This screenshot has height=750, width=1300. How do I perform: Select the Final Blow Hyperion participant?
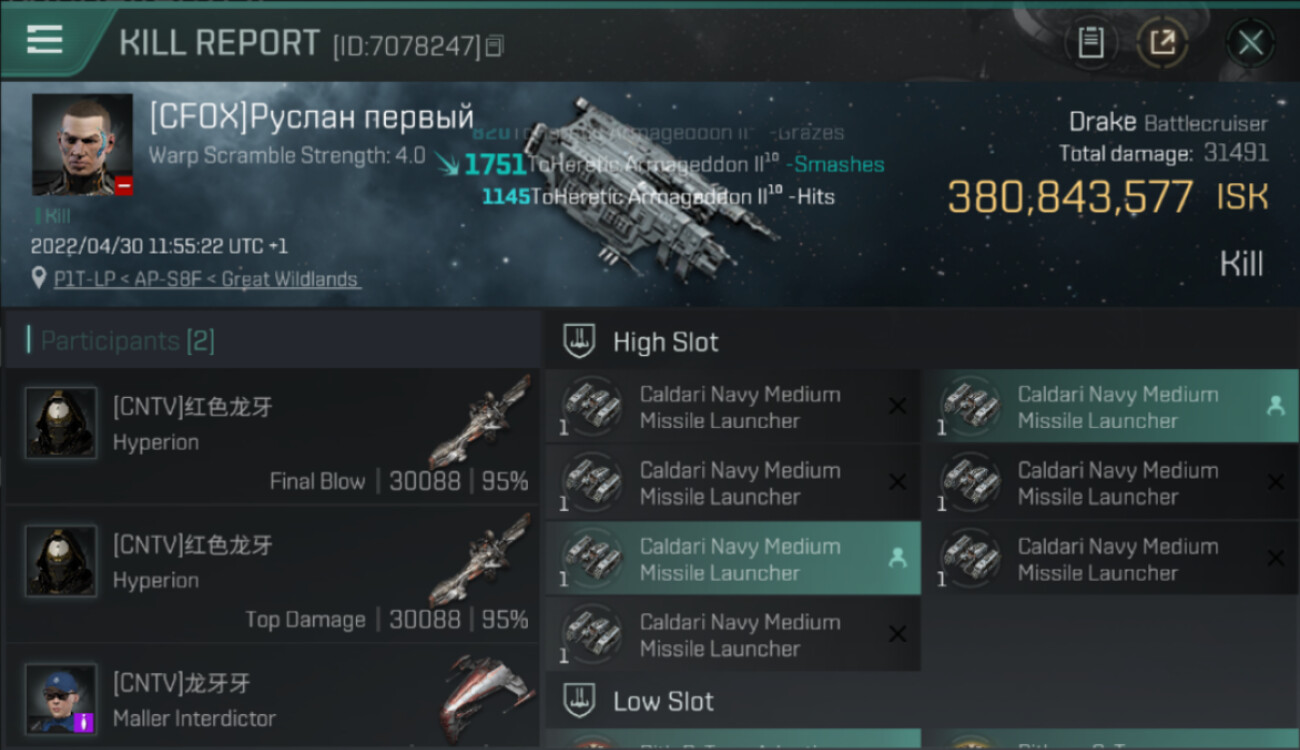pos(270,437)
